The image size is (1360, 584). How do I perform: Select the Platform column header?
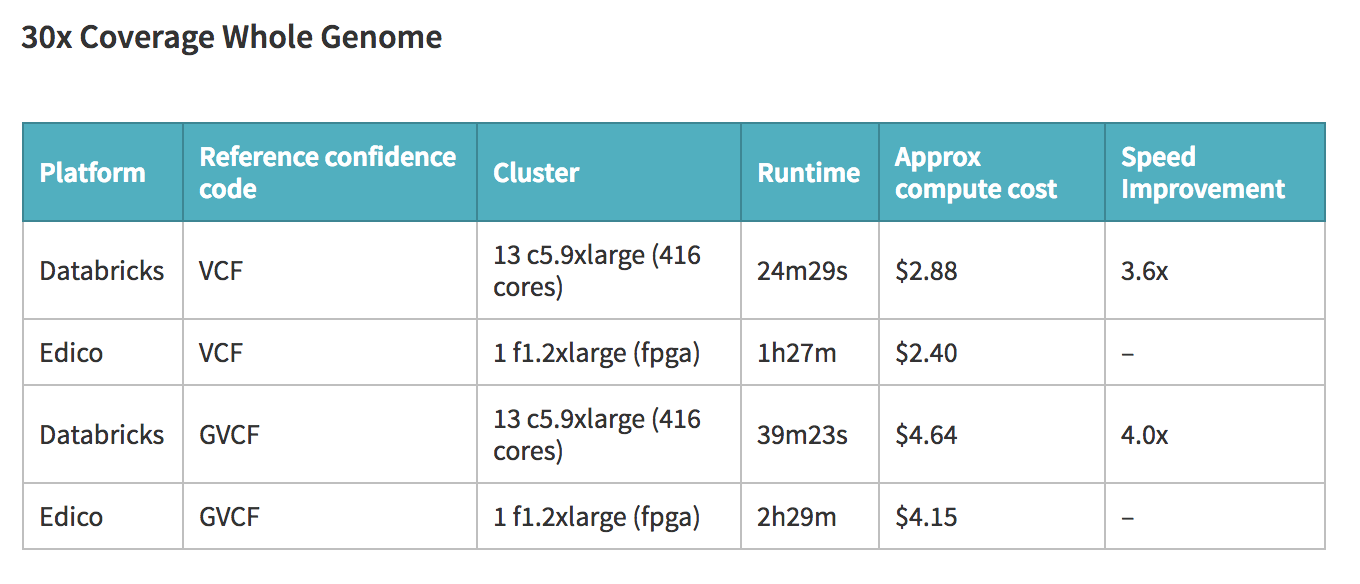93,173
